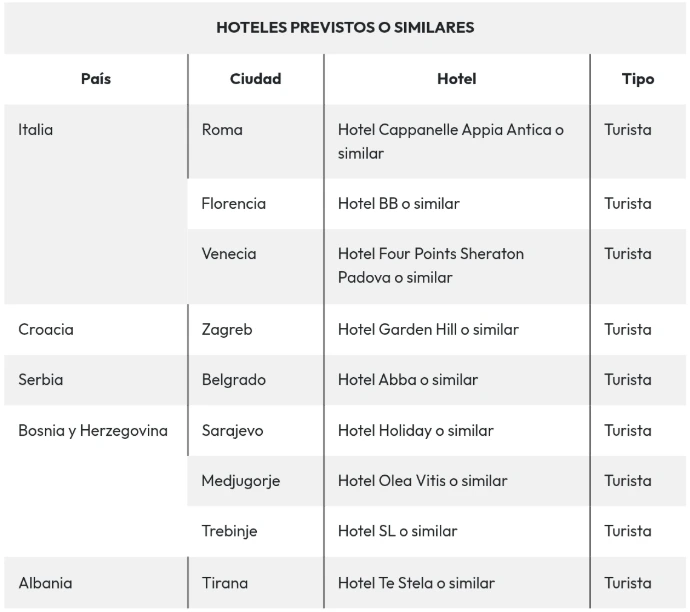Click the 'Bosnia y Herzegovina' country cell

click(x=93, y=430)
